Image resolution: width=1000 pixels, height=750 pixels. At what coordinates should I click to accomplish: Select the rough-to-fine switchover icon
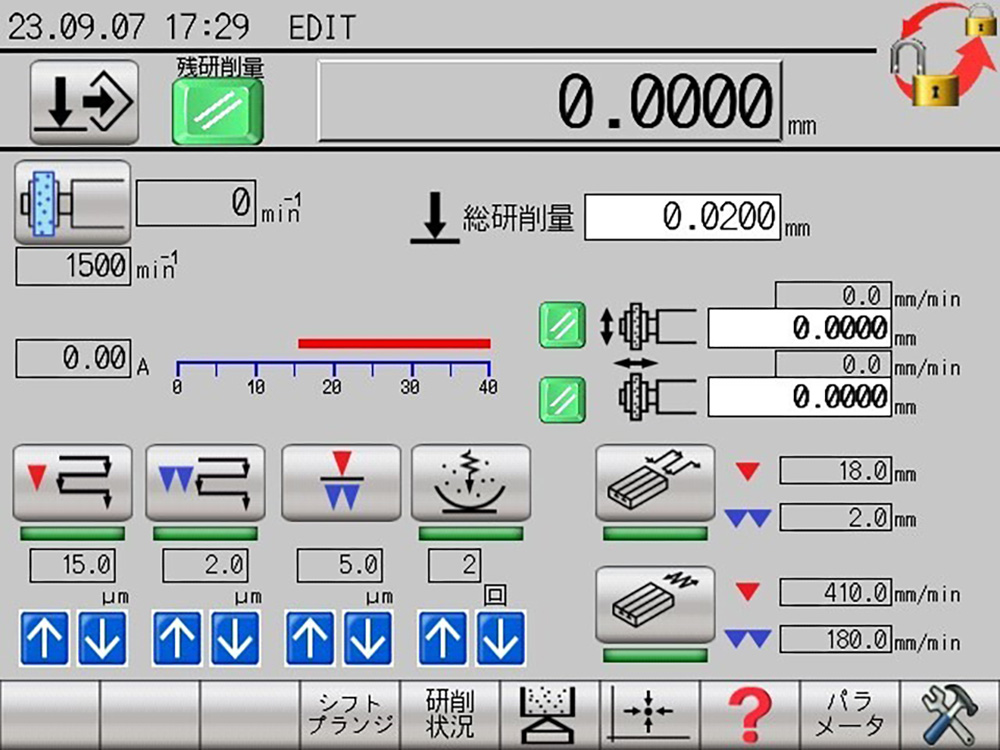[341, 483]
